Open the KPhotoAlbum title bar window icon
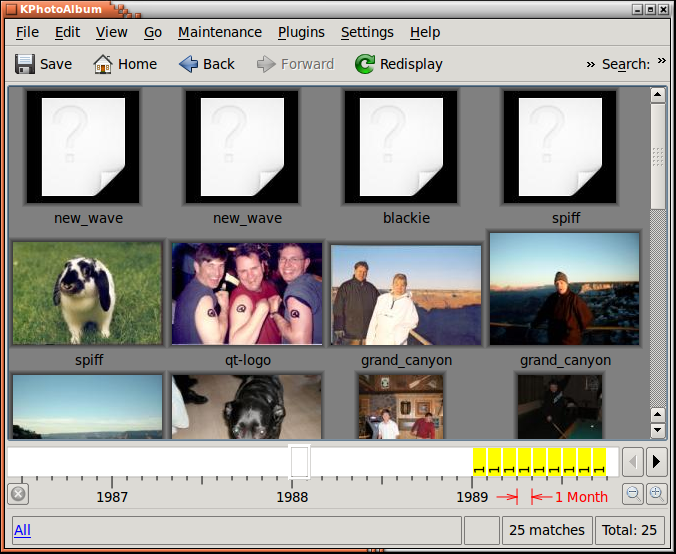676x554 pixels. (x=12, y=9)
